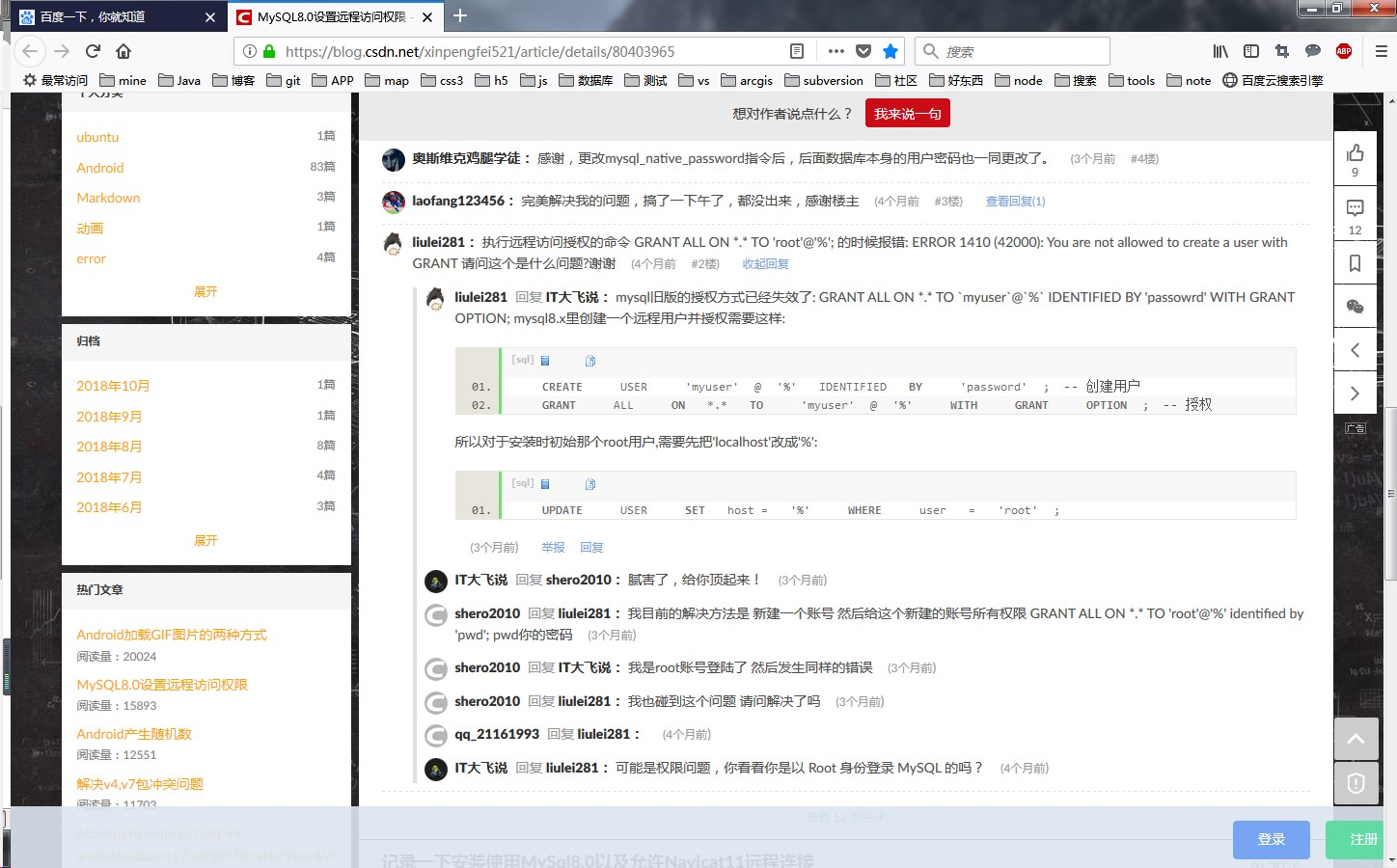Click the blue 登录 button
This screenshot has height=868, width=1397.
1272,839
